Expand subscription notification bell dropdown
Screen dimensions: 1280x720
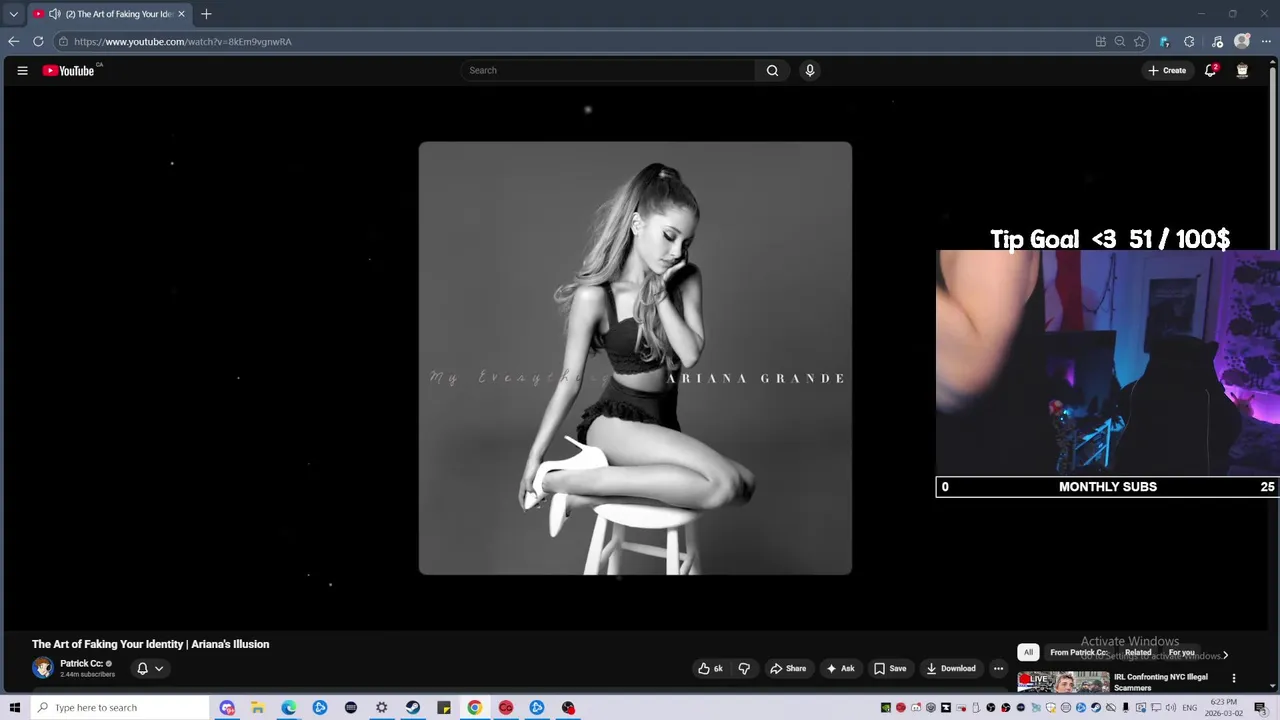(x=149, y=668)
